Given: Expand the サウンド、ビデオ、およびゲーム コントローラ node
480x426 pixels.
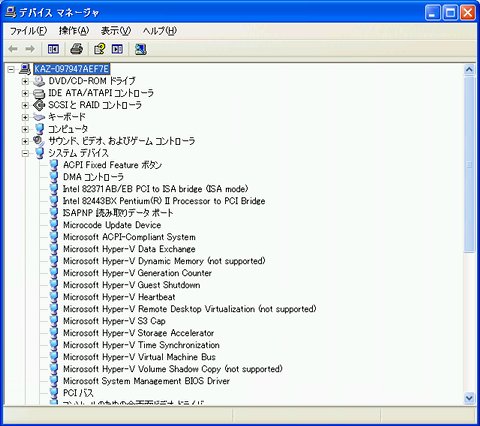Looking at the screenshot, I should click(25, 141).
